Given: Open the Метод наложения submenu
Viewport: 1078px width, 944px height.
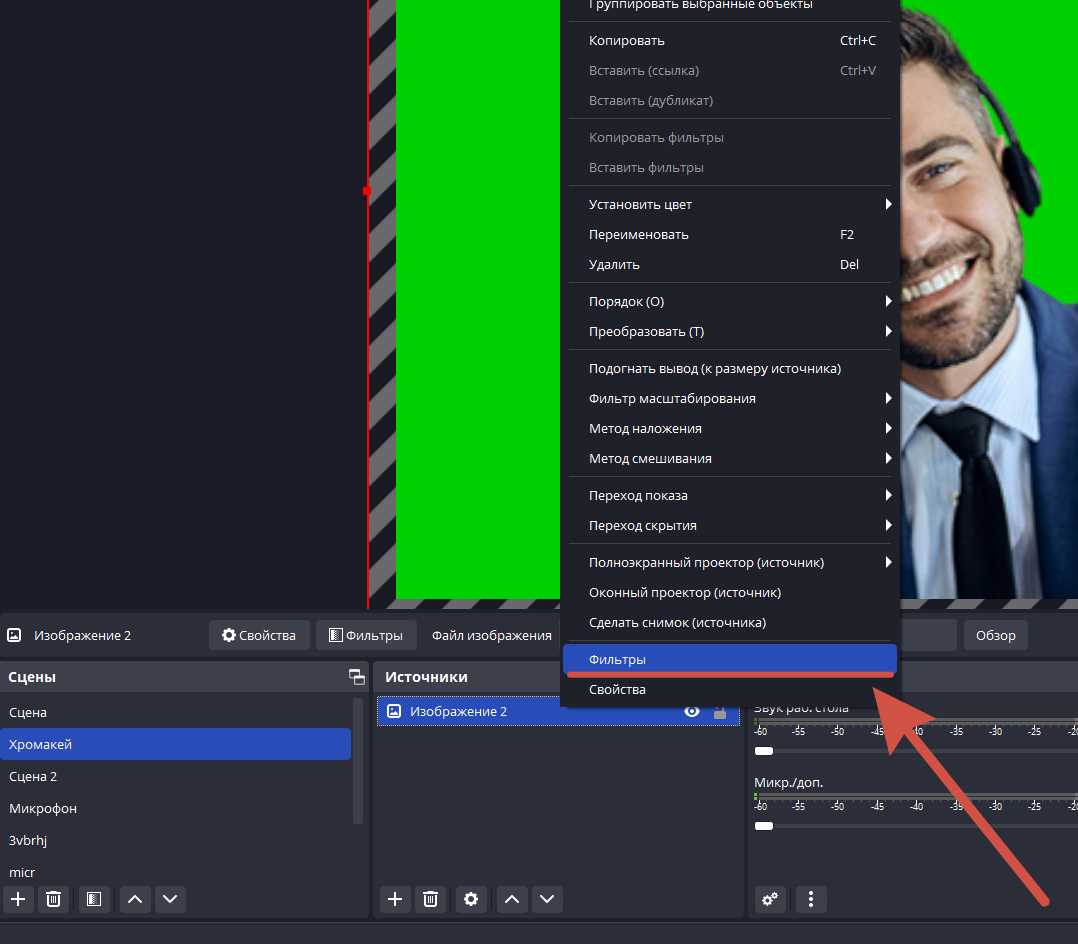Looking at the screenshot, I should pyautogui.click(x=730, y=428).
